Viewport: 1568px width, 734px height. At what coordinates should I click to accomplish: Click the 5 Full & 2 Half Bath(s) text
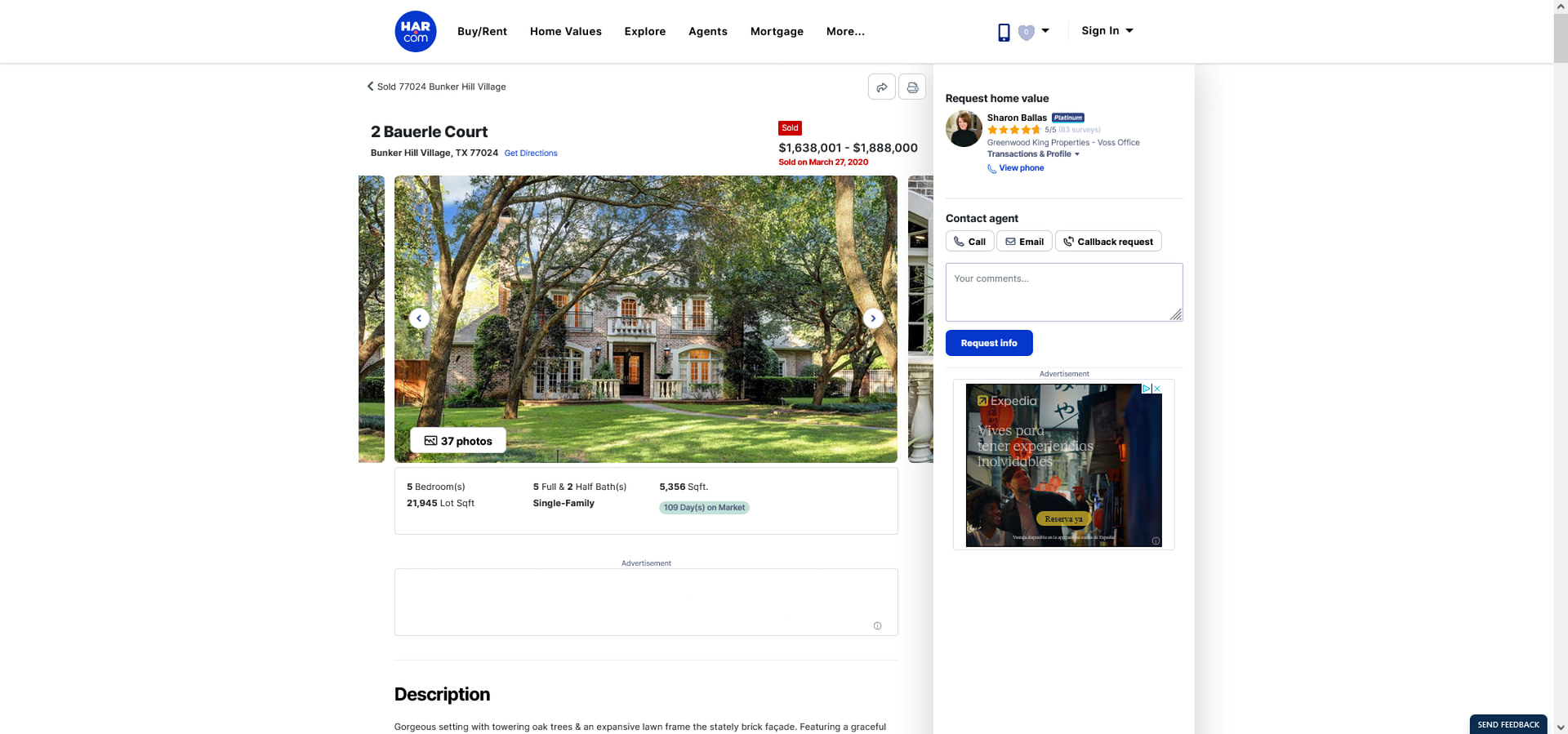coord(580,487)
